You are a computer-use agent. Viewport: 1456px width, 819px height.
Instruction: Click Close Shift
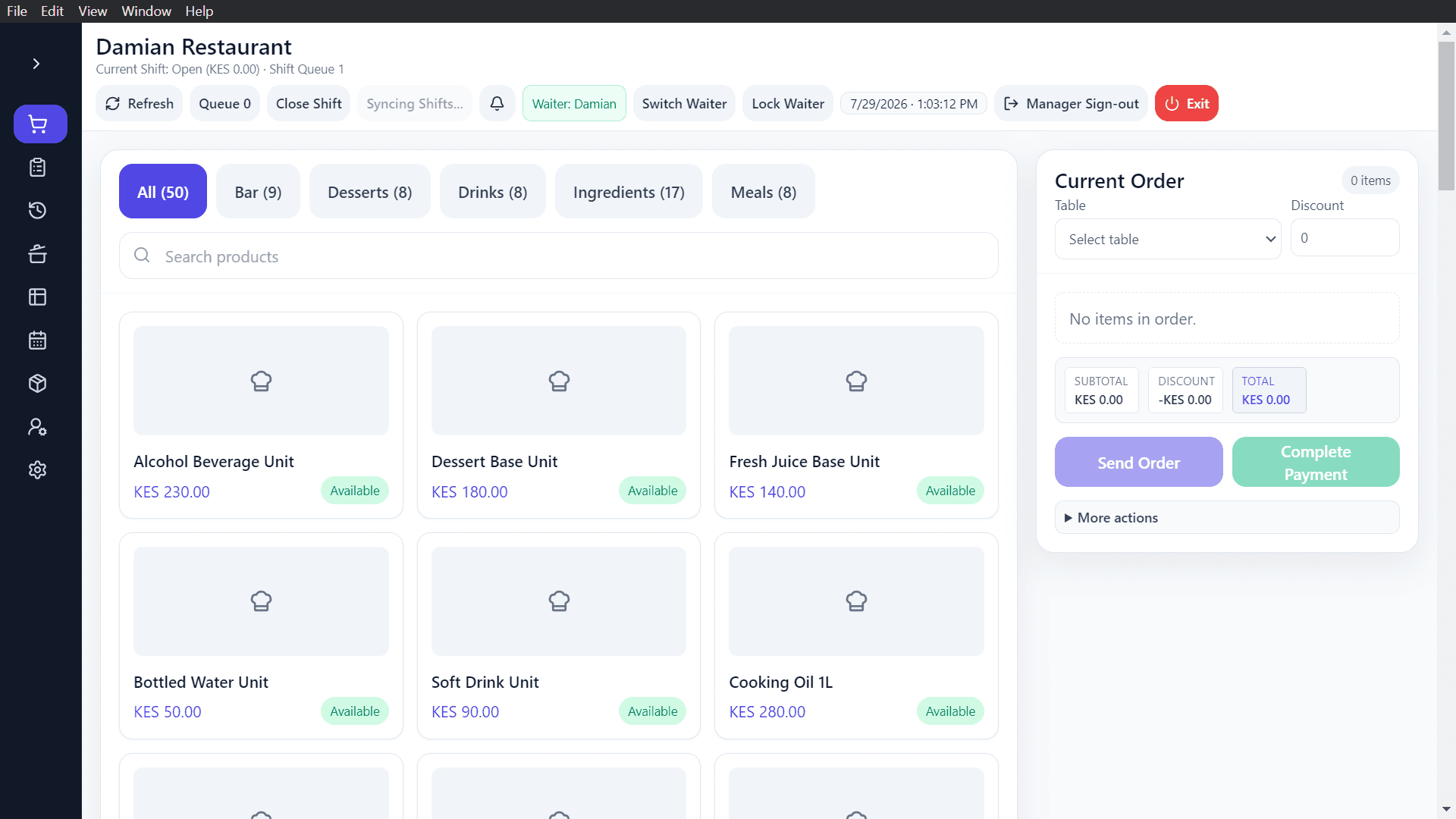[309, 103]
